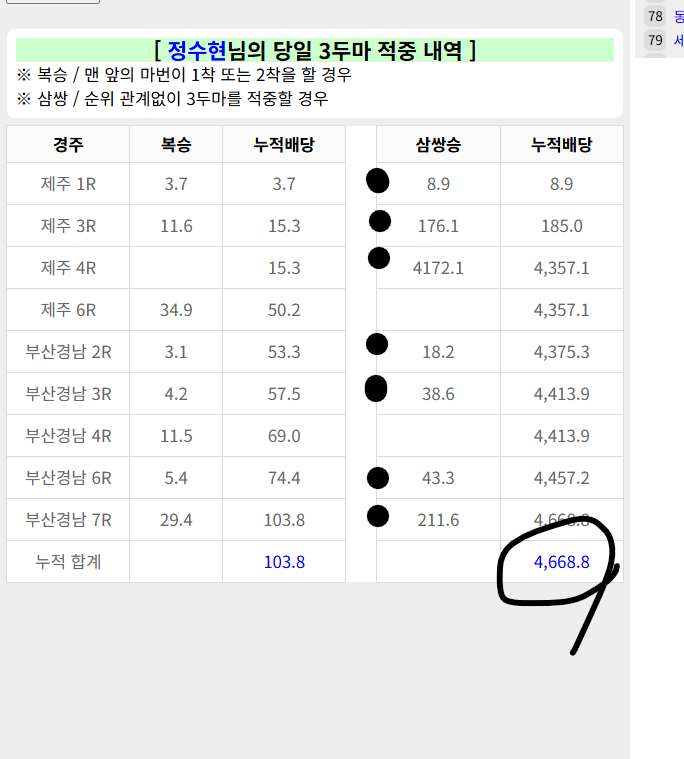Open the blue link next to badge 78
This screenshot has height=759, width=684.
679,16
